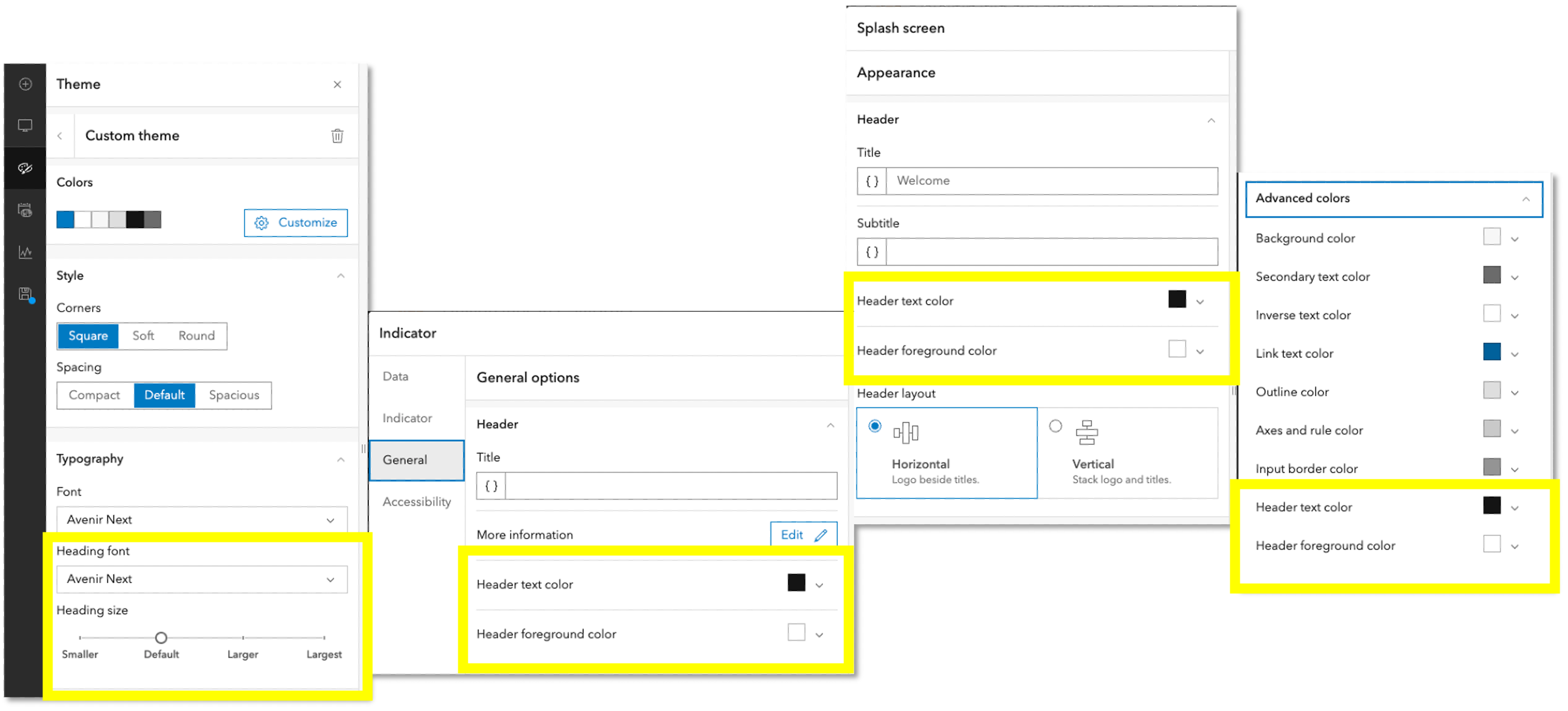Image resolution: width=1568 pixels, height=711 pixels.
Task: Click the Link text color swatch
Action: [1492, 353]
